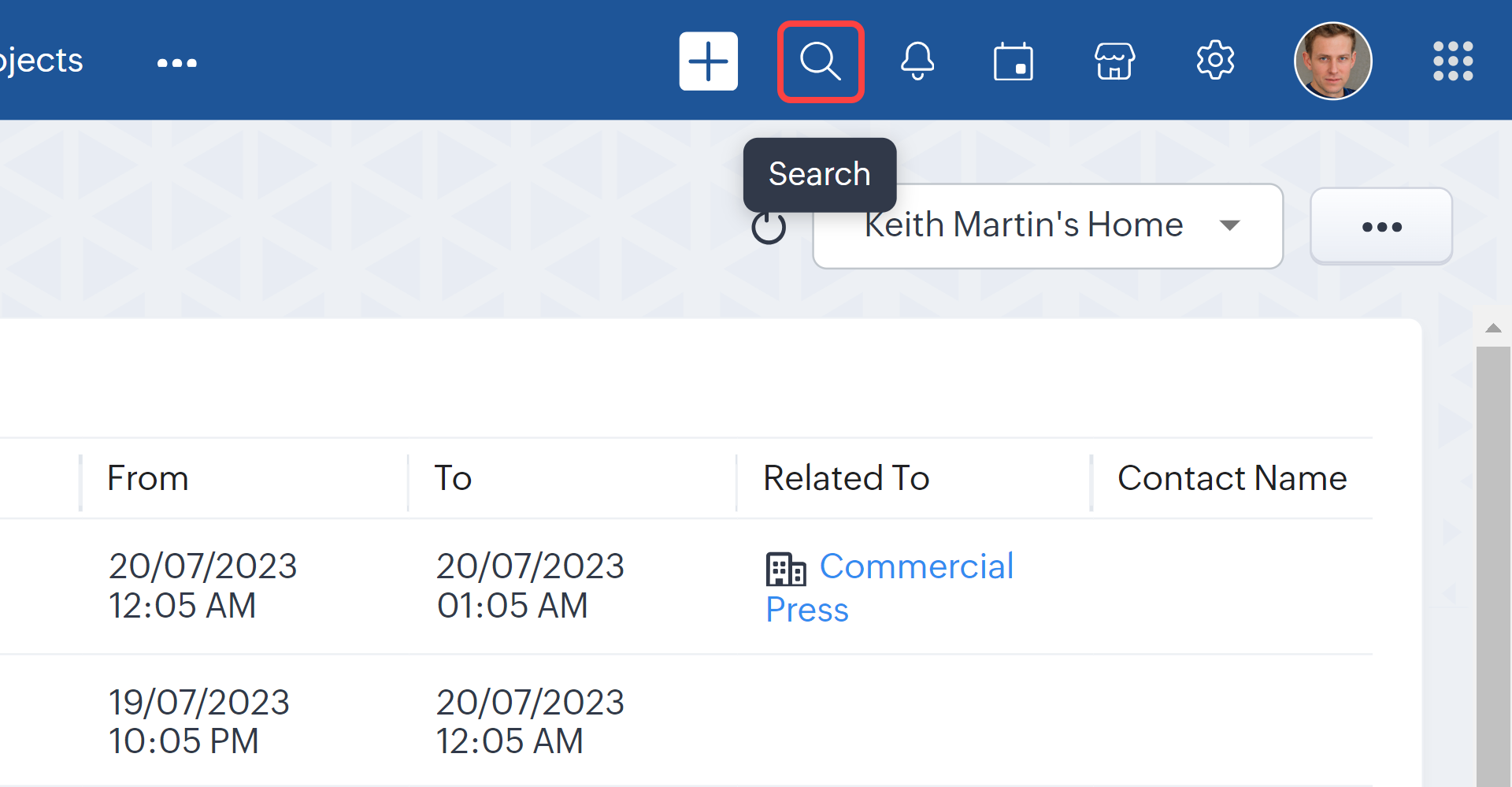
Task: Open the nine-dot apps grid icon
Action: click(x=1452, y=61)
